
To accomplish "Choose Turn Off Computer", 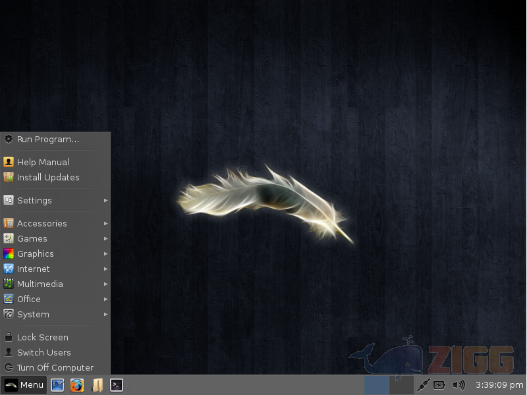I will click(55, 367).
